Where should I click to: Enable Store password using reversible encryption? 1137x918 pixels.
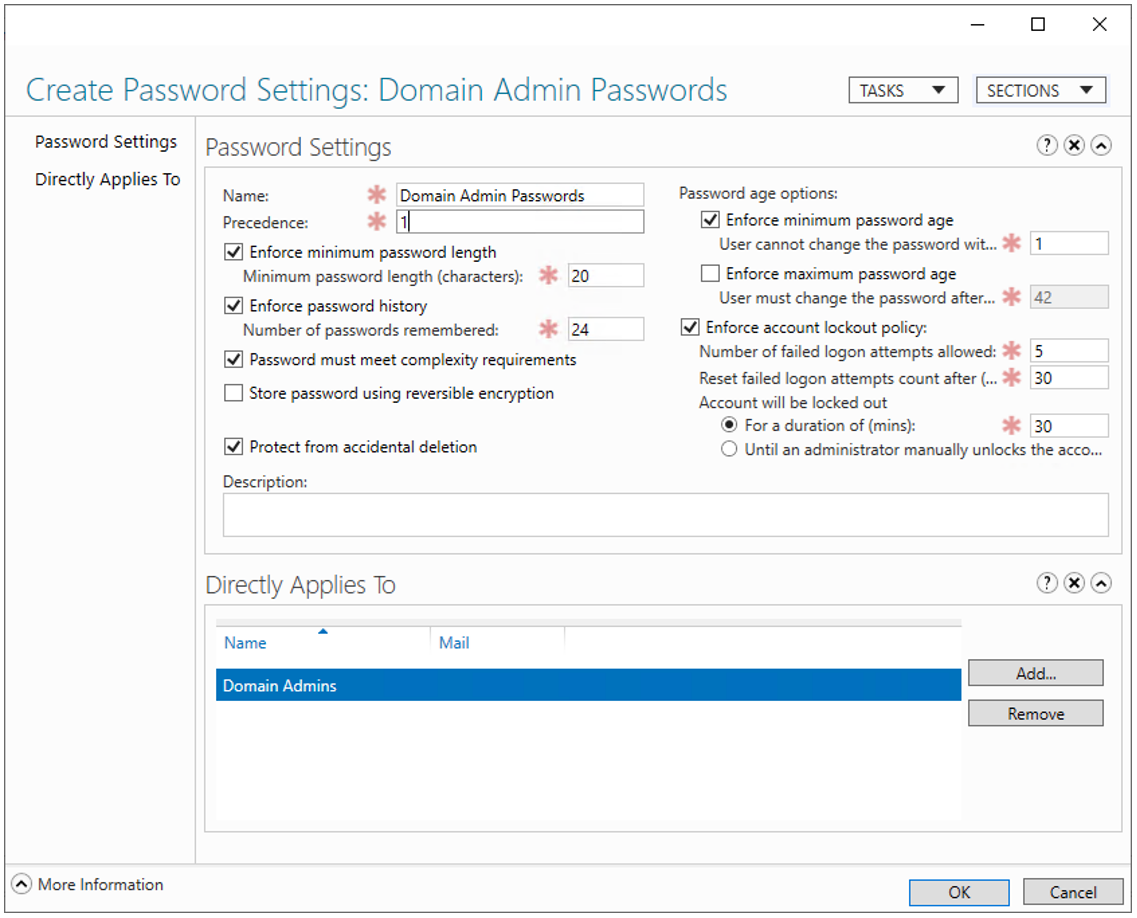234,393
